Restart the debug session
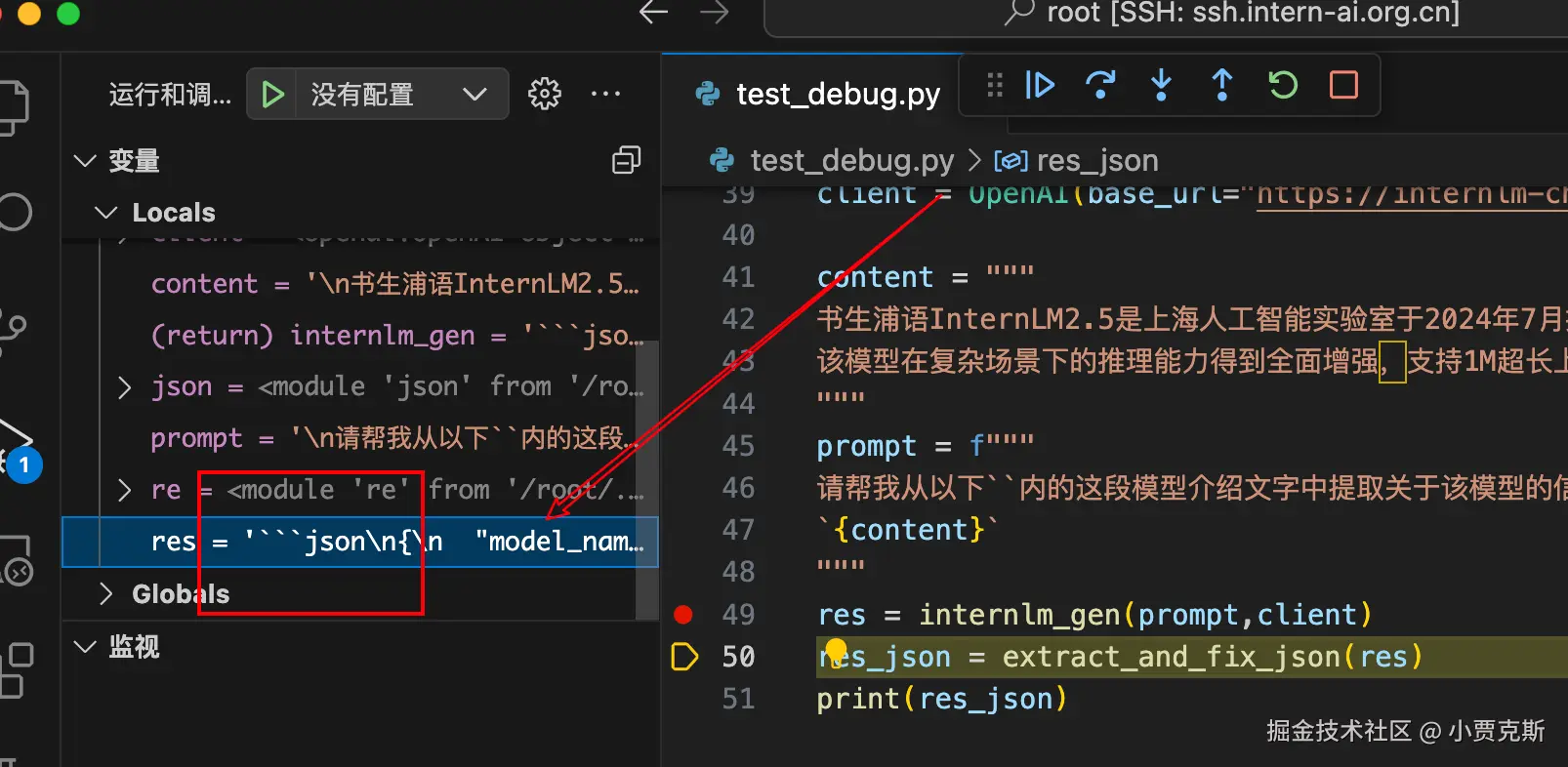The width and height of the screenshot is (1568, 767). coord(1283,85)
